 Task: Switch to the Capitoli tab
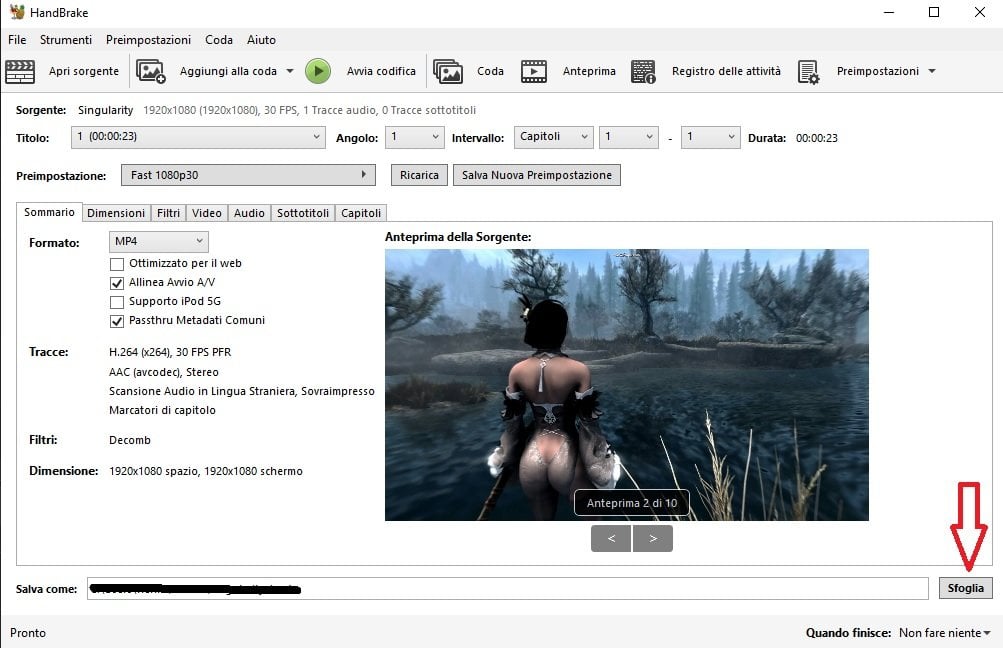pos(361,213)
